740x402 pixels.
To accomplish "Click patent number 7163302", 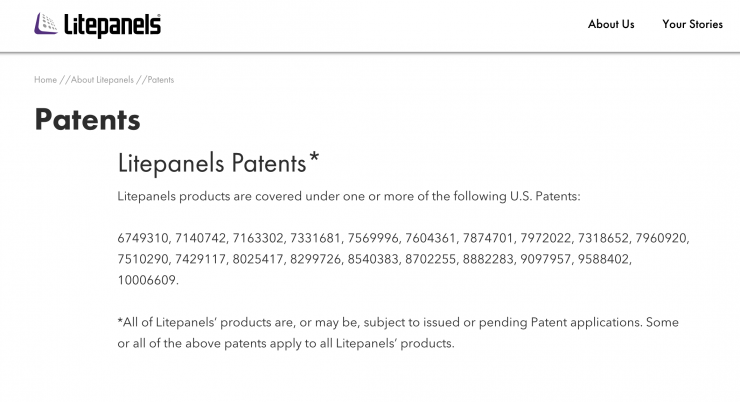I will pos(258,238).
